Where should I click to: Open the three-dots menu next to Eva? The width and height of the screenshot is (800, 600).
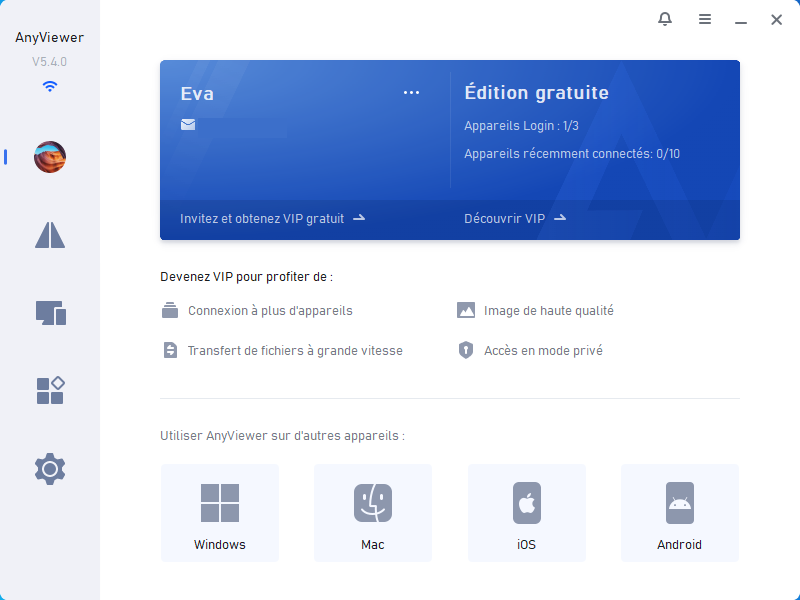coord(411,93)
